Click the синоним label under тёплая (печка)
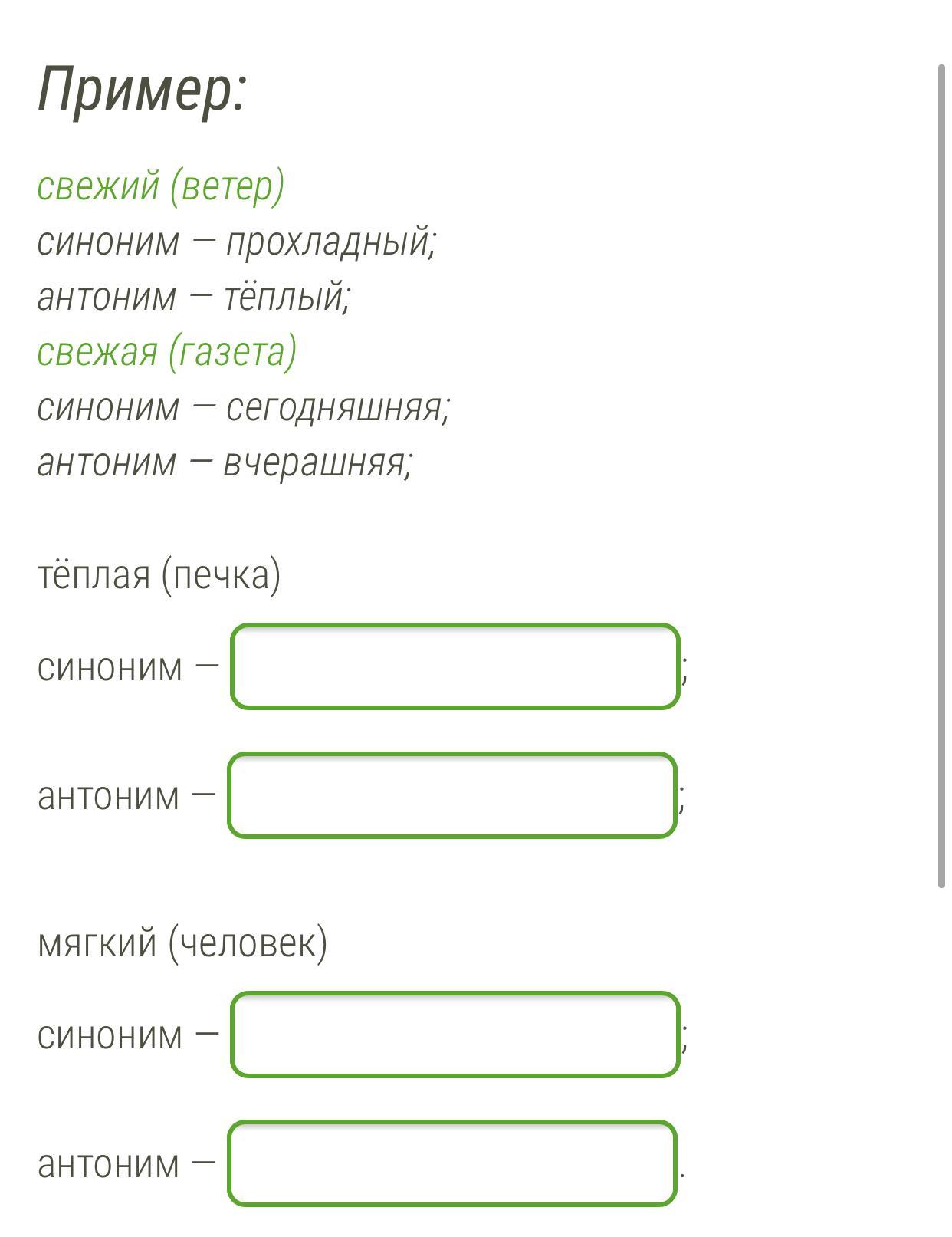Viewport: 952px width, 1237px height. point(110,667)
